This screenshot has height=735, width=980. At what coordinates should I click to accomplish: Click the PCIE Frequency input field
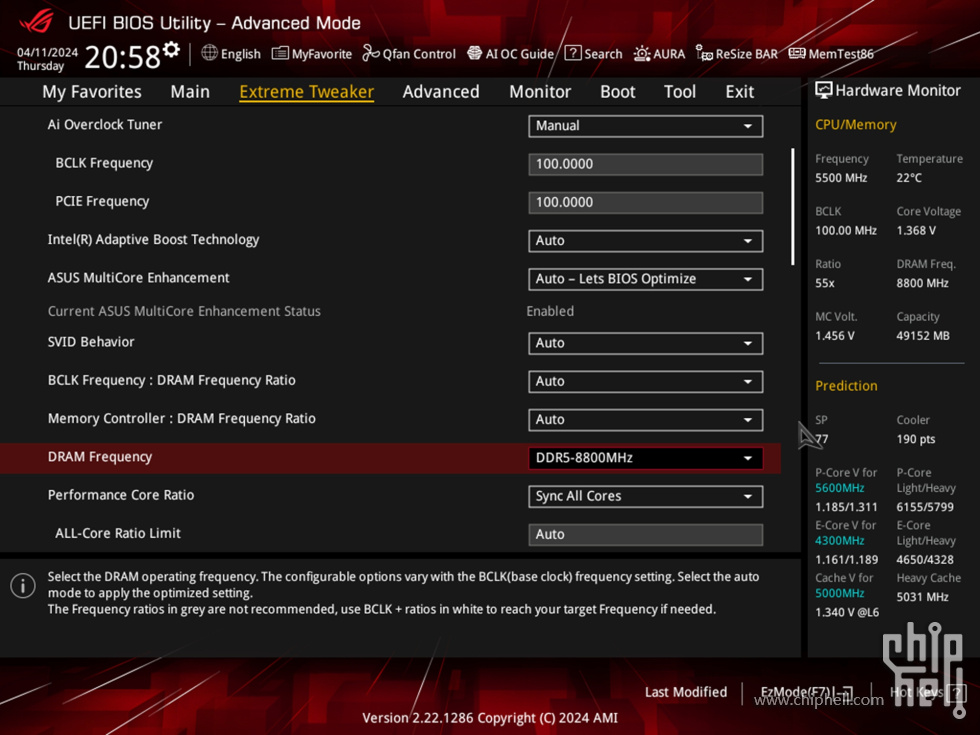coord(645,202)
